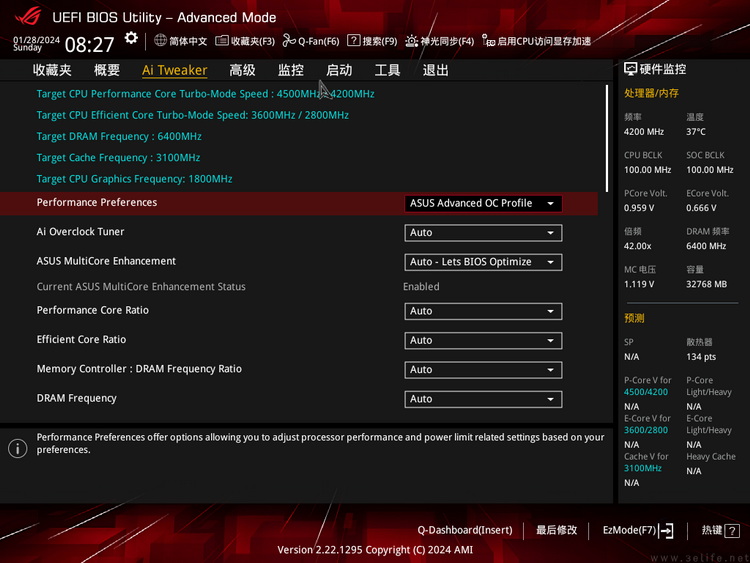Click the hotkeys question mark icon
Screen dimensions: 750x563
pos(732,530)
